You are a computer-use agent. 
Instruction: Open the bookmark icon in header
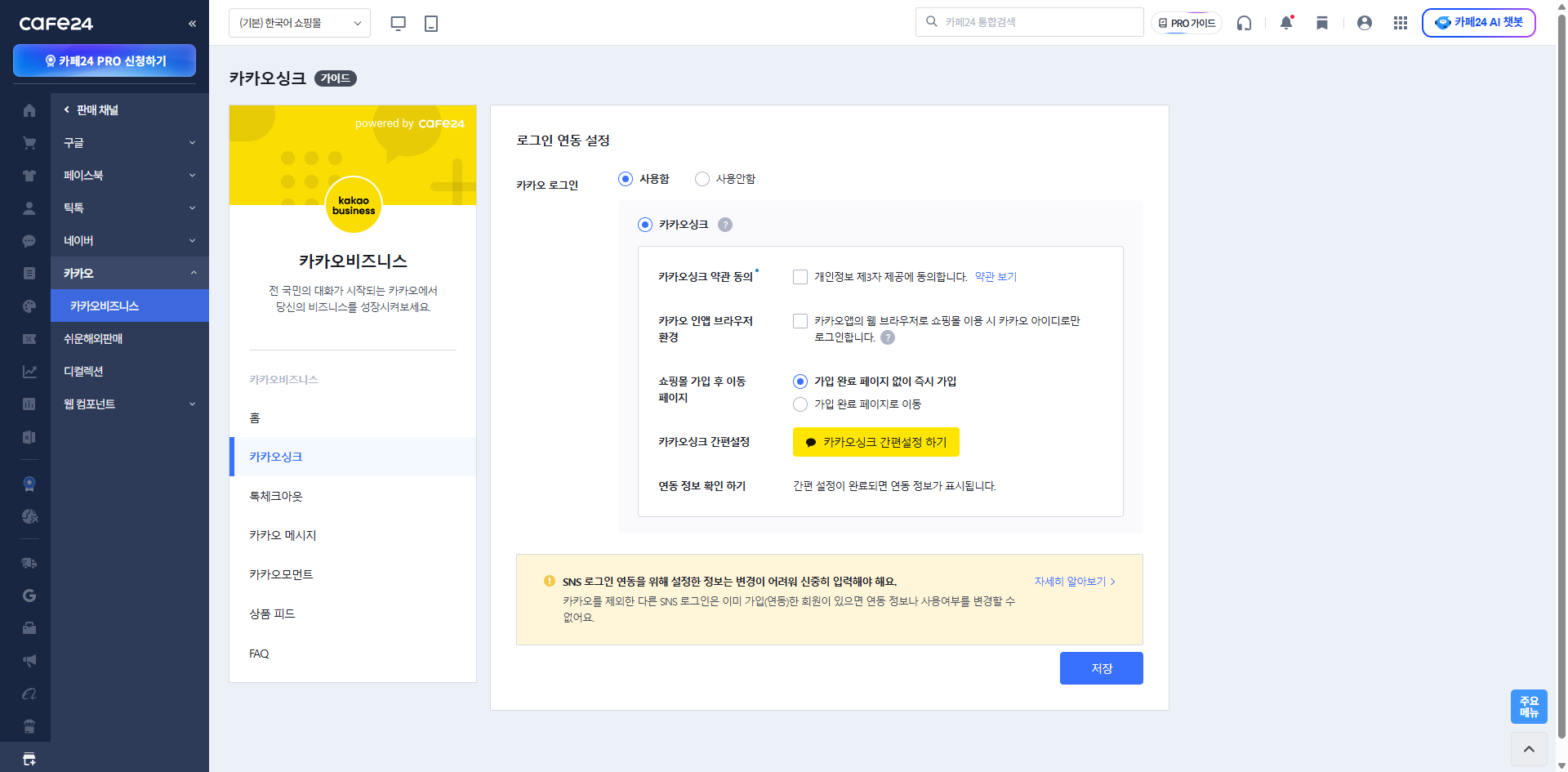[x=1322, y=23]
